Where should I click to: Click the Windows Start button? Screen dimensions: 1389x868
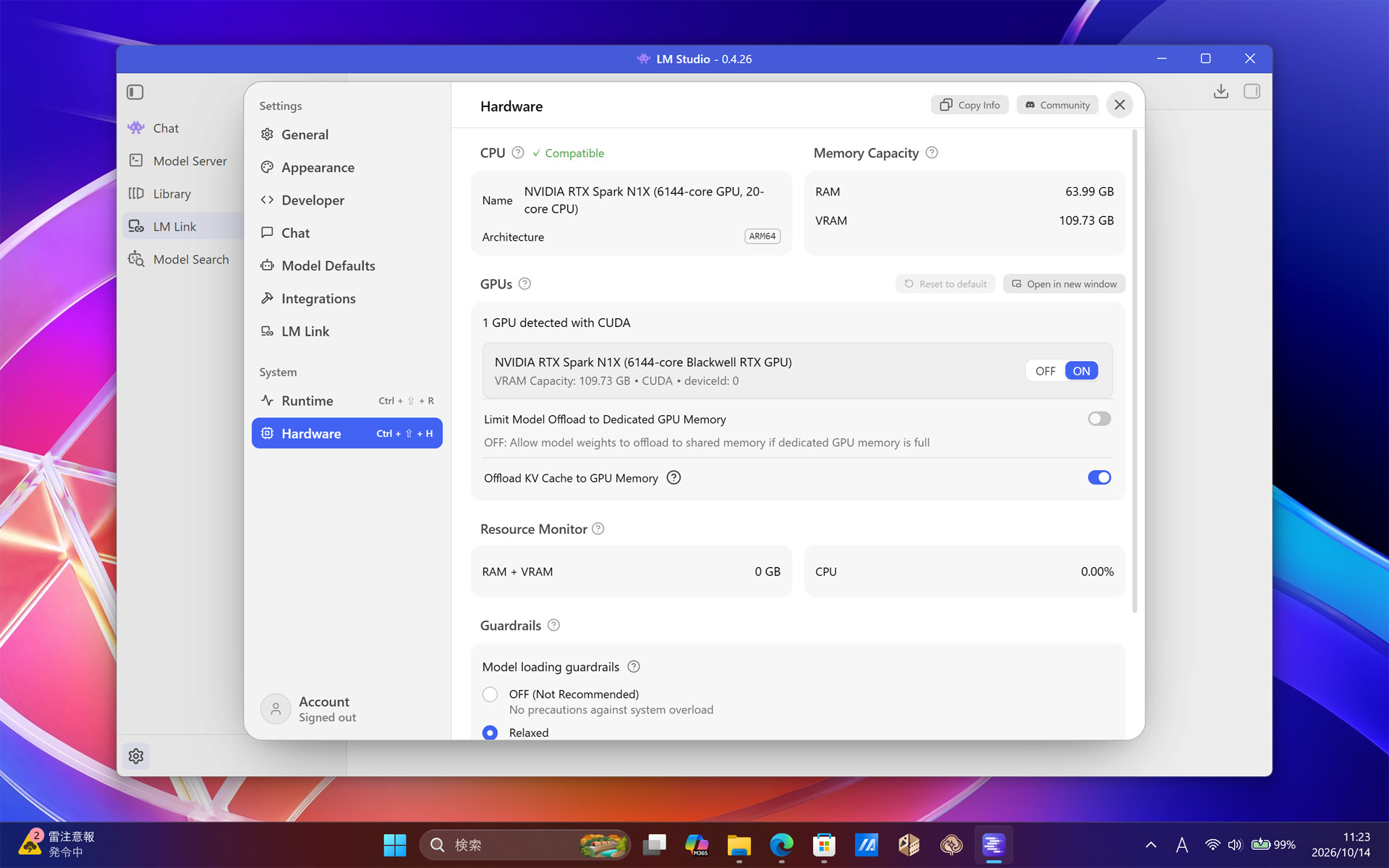tap(395, 844)
